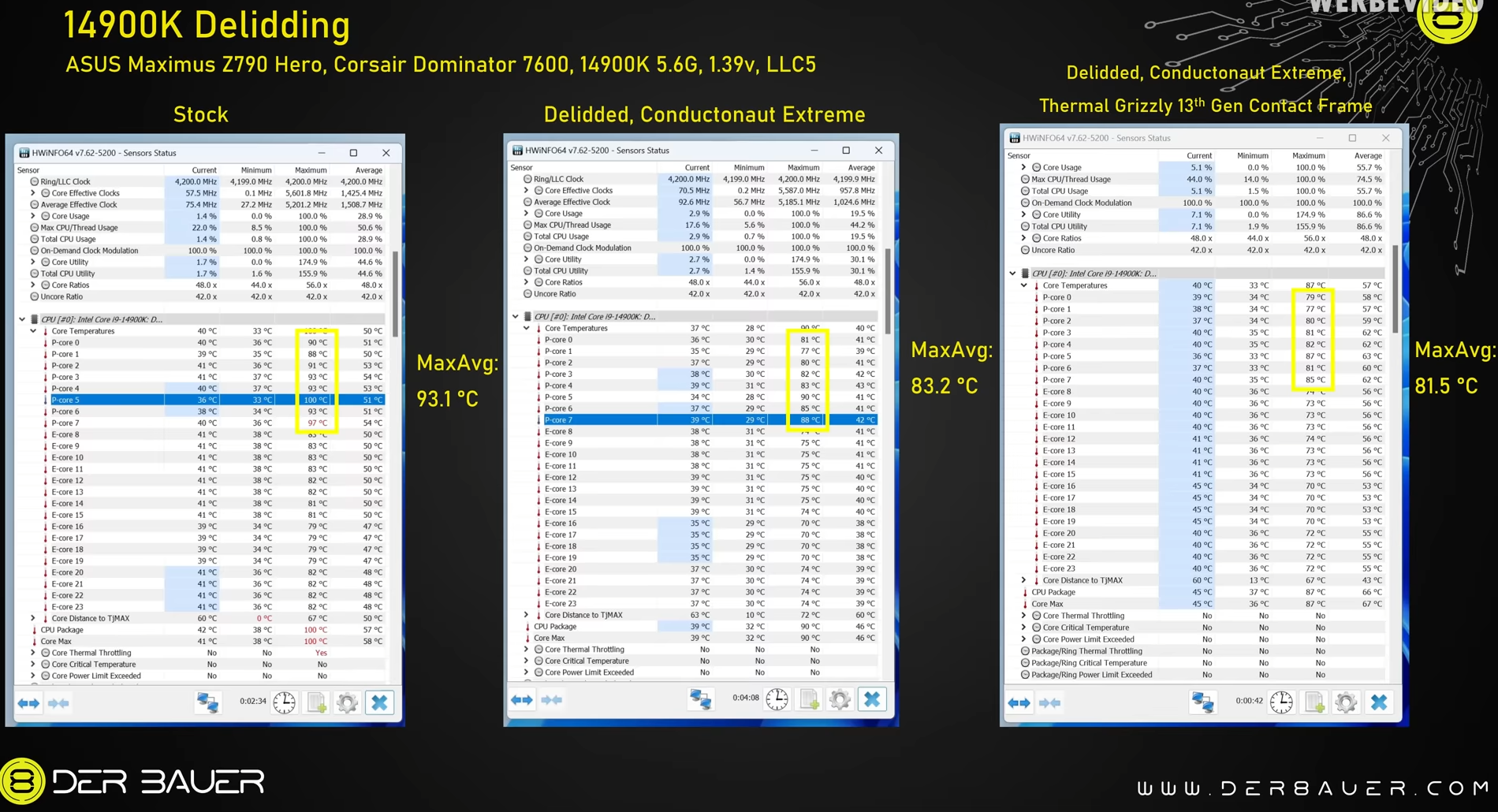Viewport: 1498px width, 812px height.
Task: Click blue double-arrow layout icon in Stock window
Action: (28, 703)
